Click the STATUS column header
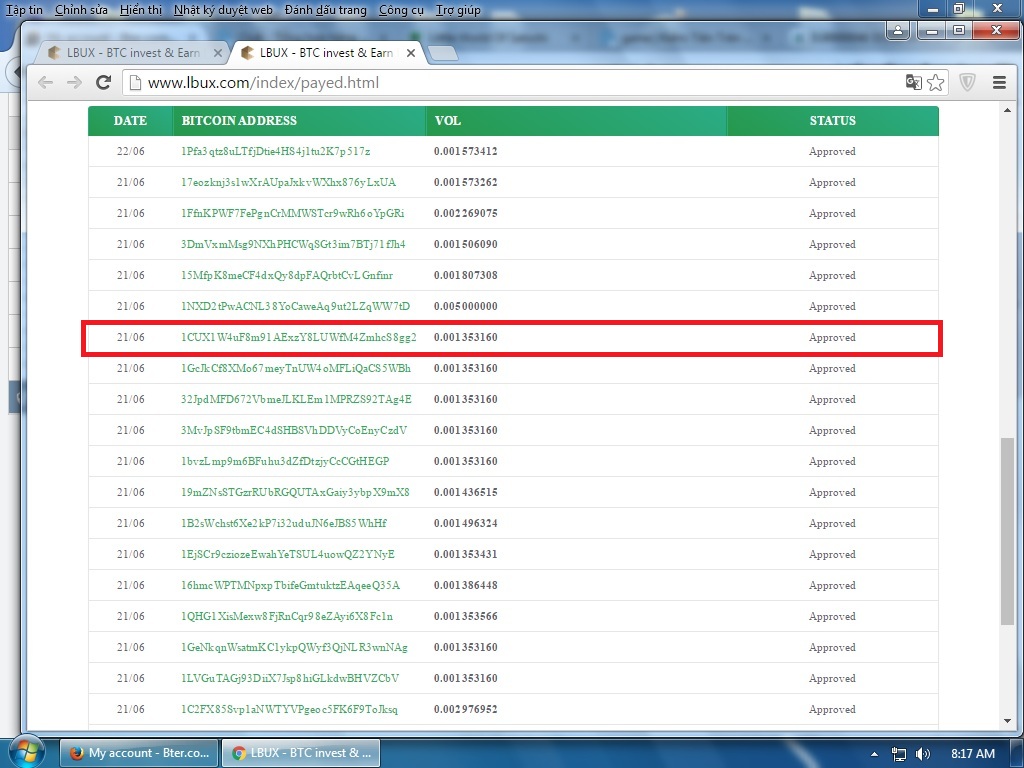Viewport: 1024px width, 768px height. (832, 120)
